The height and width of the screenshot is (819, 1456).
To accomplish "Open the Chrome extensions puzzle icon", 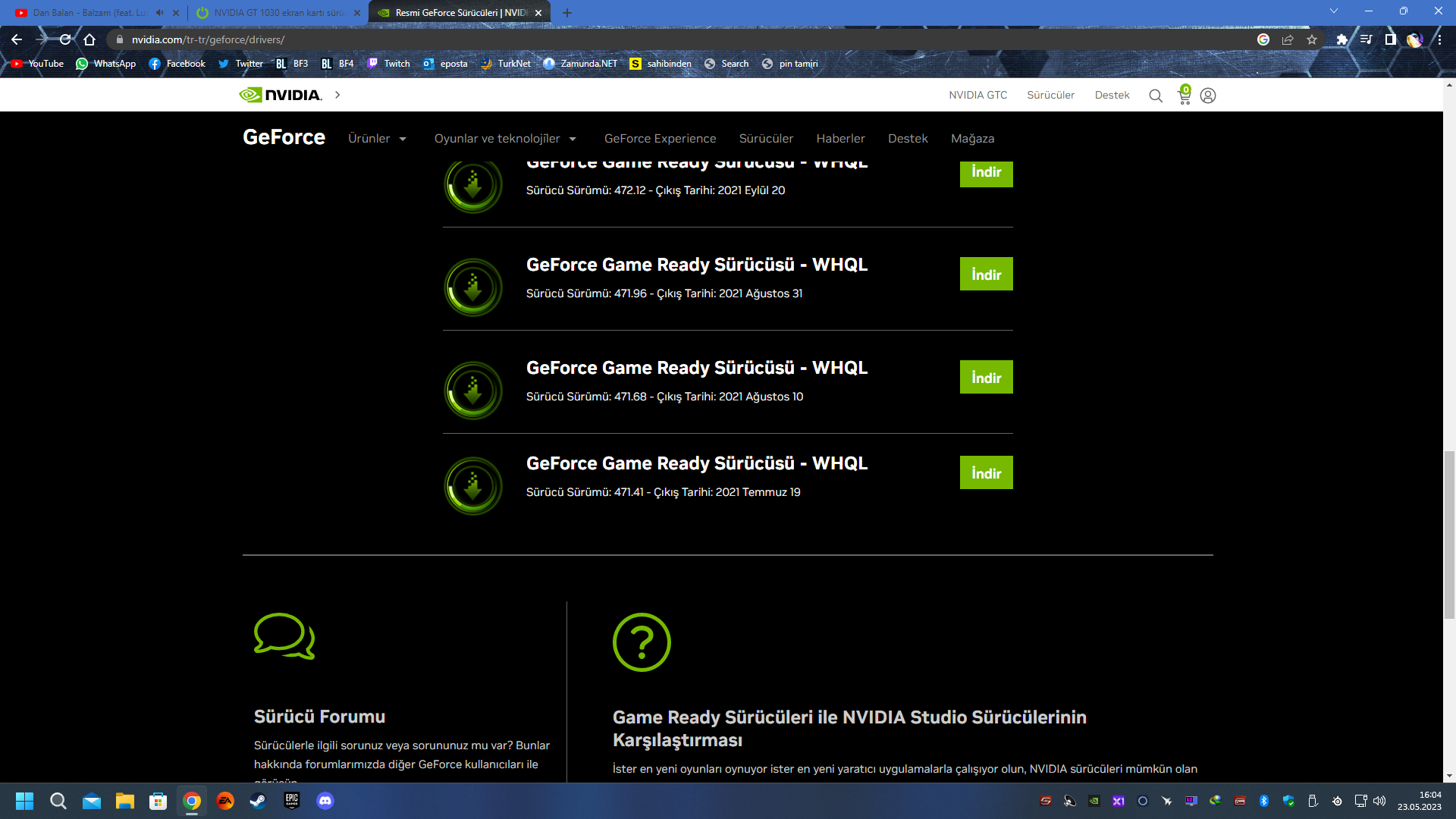I will tap(1341, 39).
